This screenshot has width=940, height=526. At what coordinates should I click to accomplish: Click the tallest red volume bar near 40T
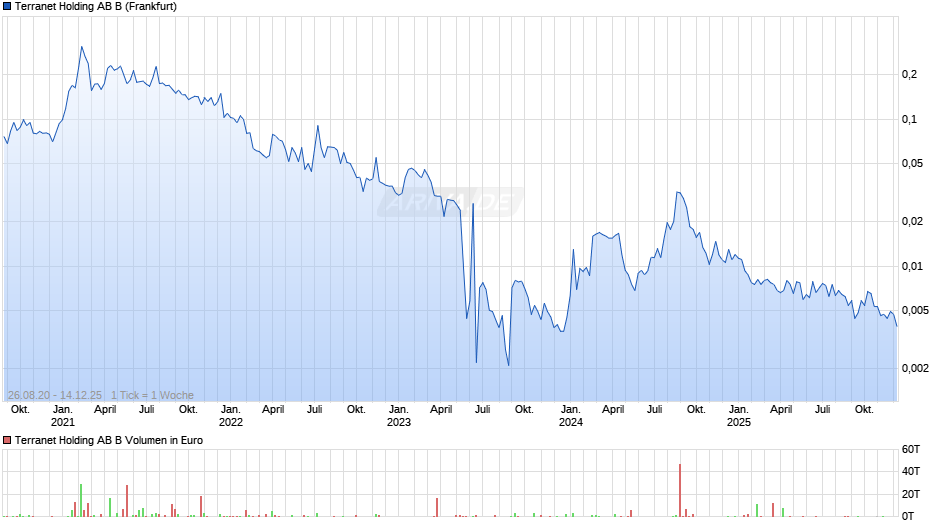pos(680,490)
